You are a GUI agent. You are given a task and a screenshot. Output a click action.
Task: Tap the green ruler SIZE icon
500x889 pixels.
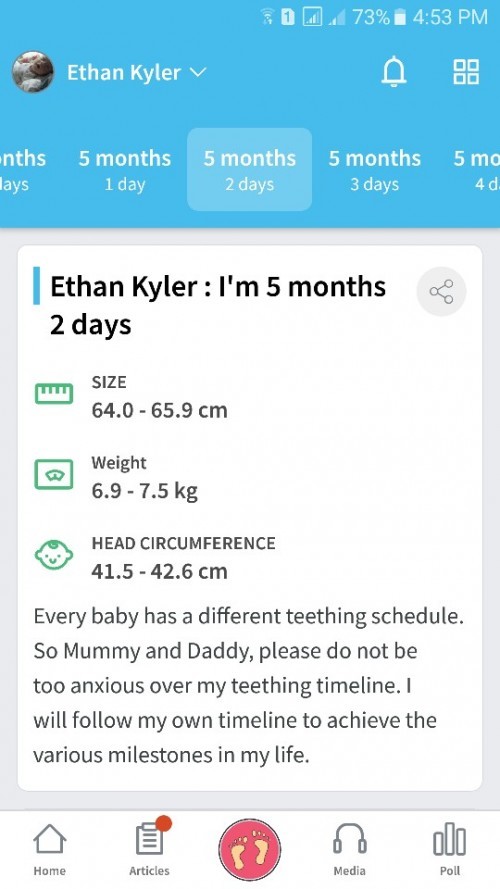pyautogui.click(x=54, y=393)
